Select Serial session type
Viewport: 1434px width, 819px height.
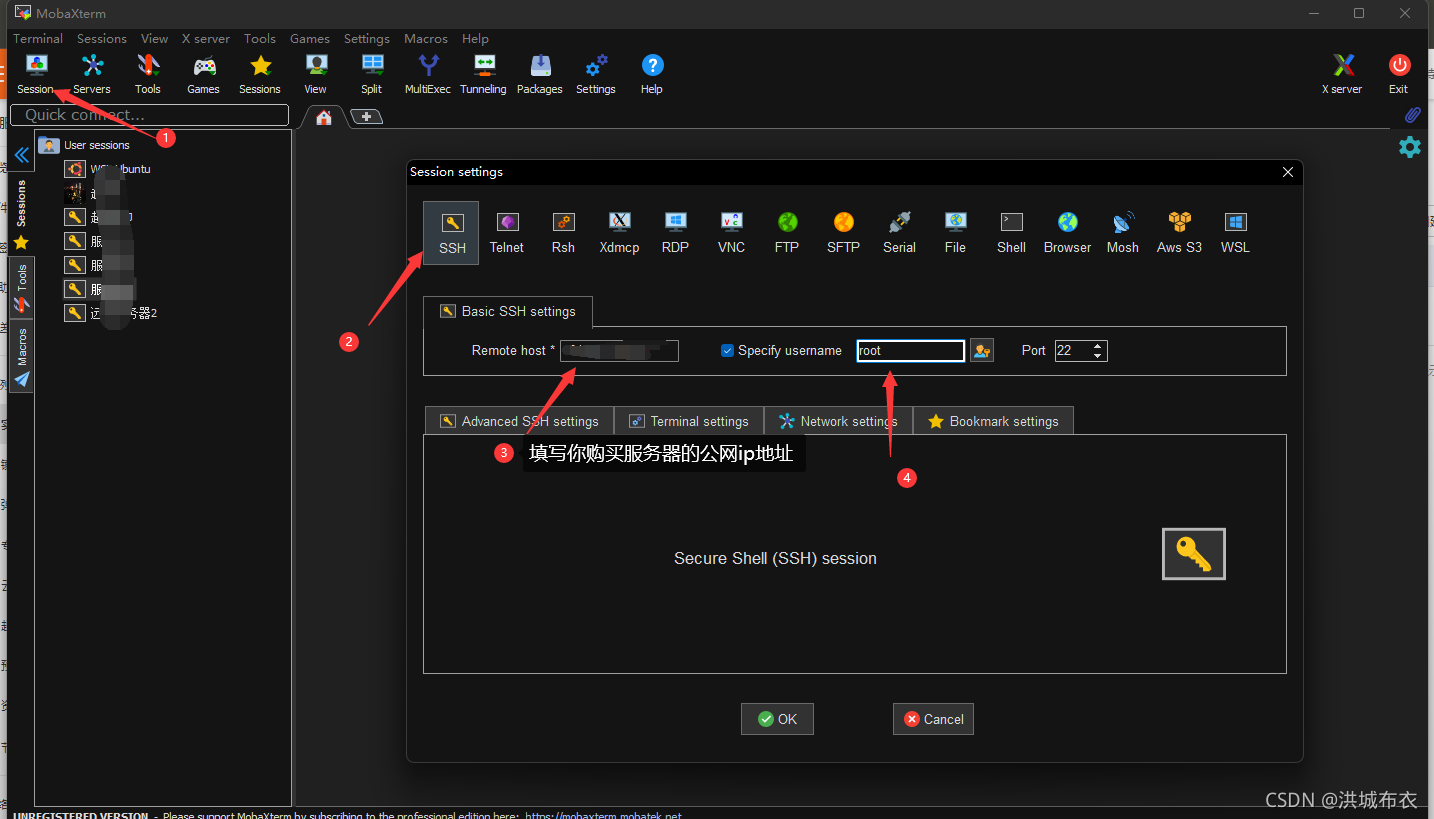click(x=899, y=233)
